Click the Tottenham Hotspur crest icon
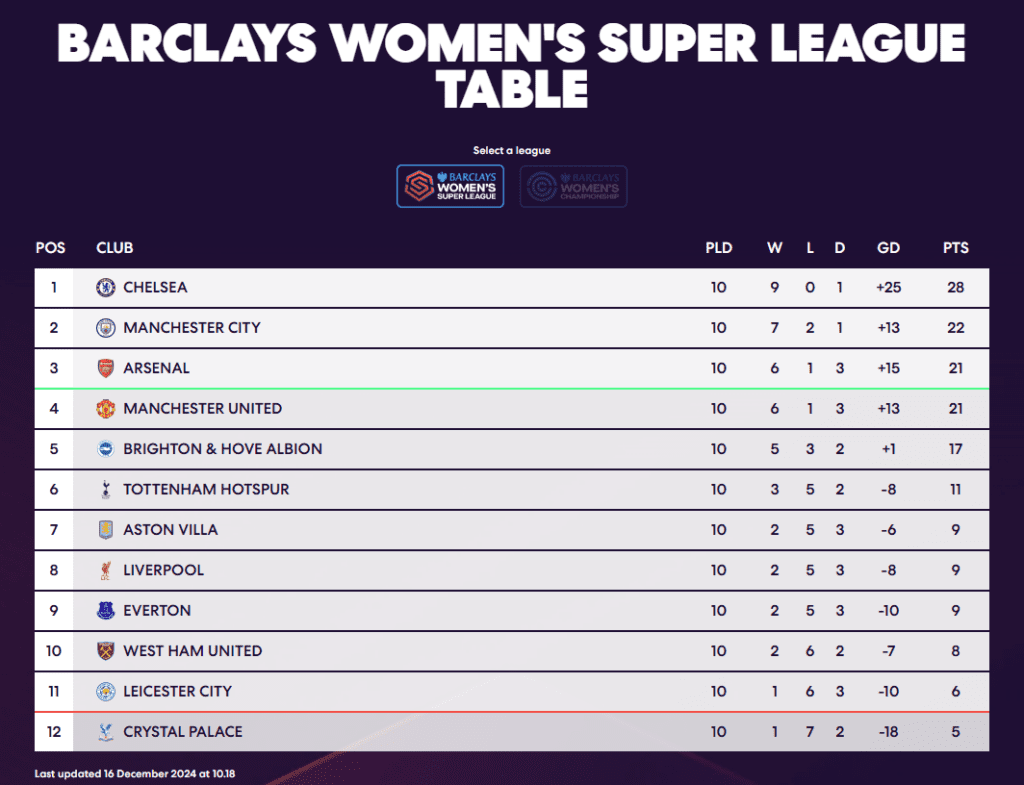Image resolution: width=1024 pixels, height=785 pixels. pyautogui.click(x=105, y=490)
